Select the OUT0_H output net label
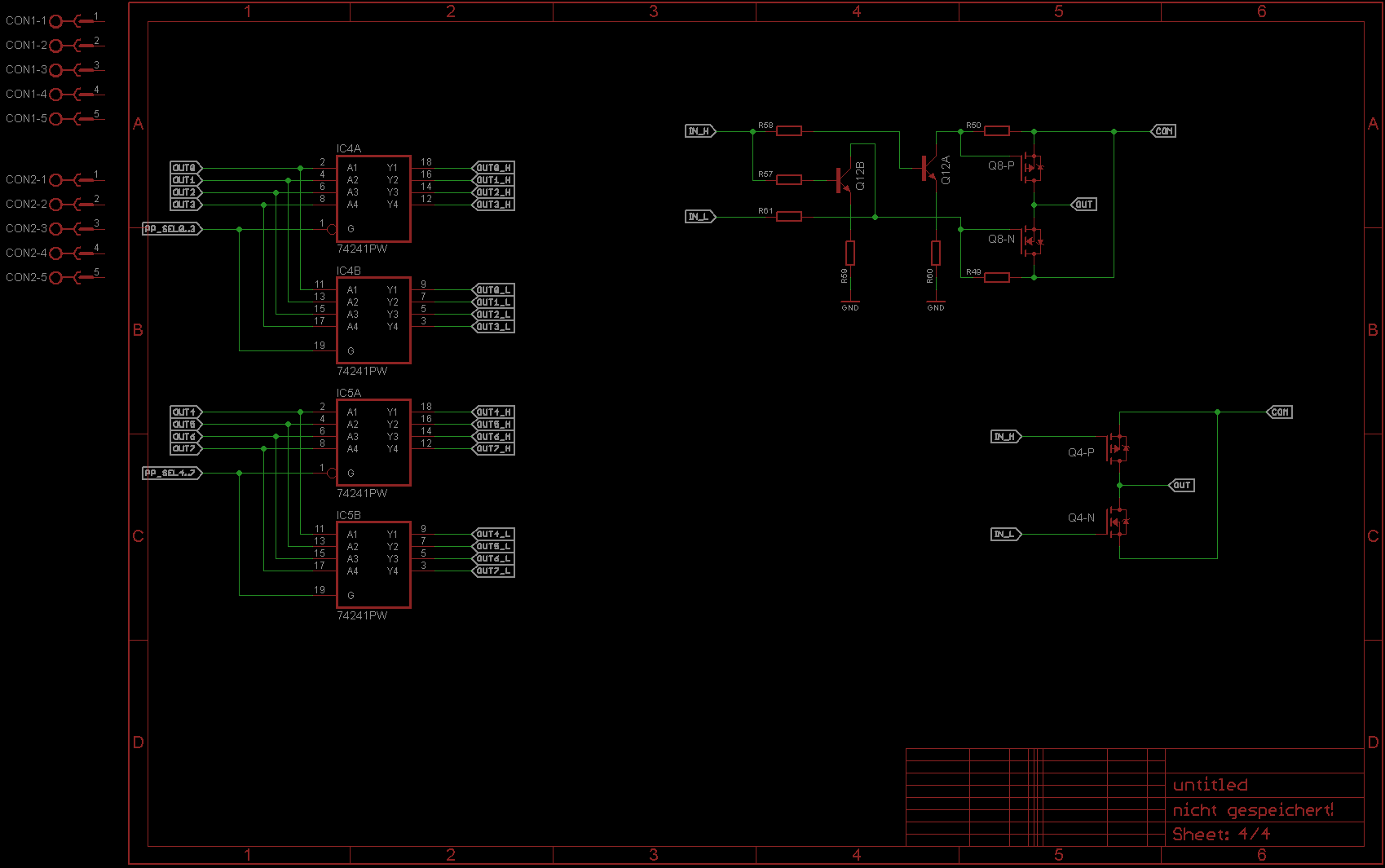The height and width of the screenshot is (868, 1385). pyautogui.click(x=493, y=168)
